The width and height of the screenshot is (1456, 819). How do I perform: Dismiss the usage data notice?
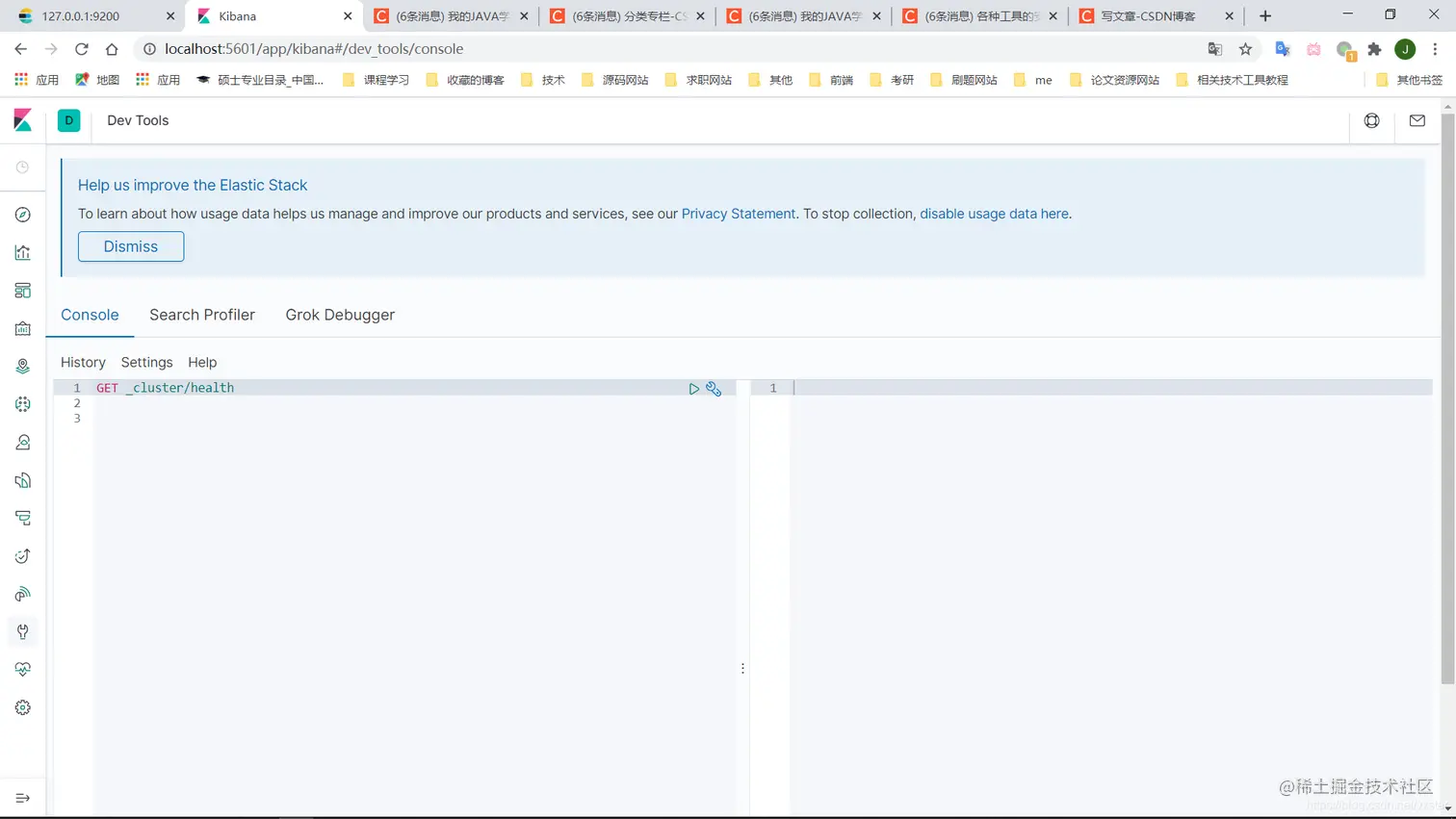(131, 246)
